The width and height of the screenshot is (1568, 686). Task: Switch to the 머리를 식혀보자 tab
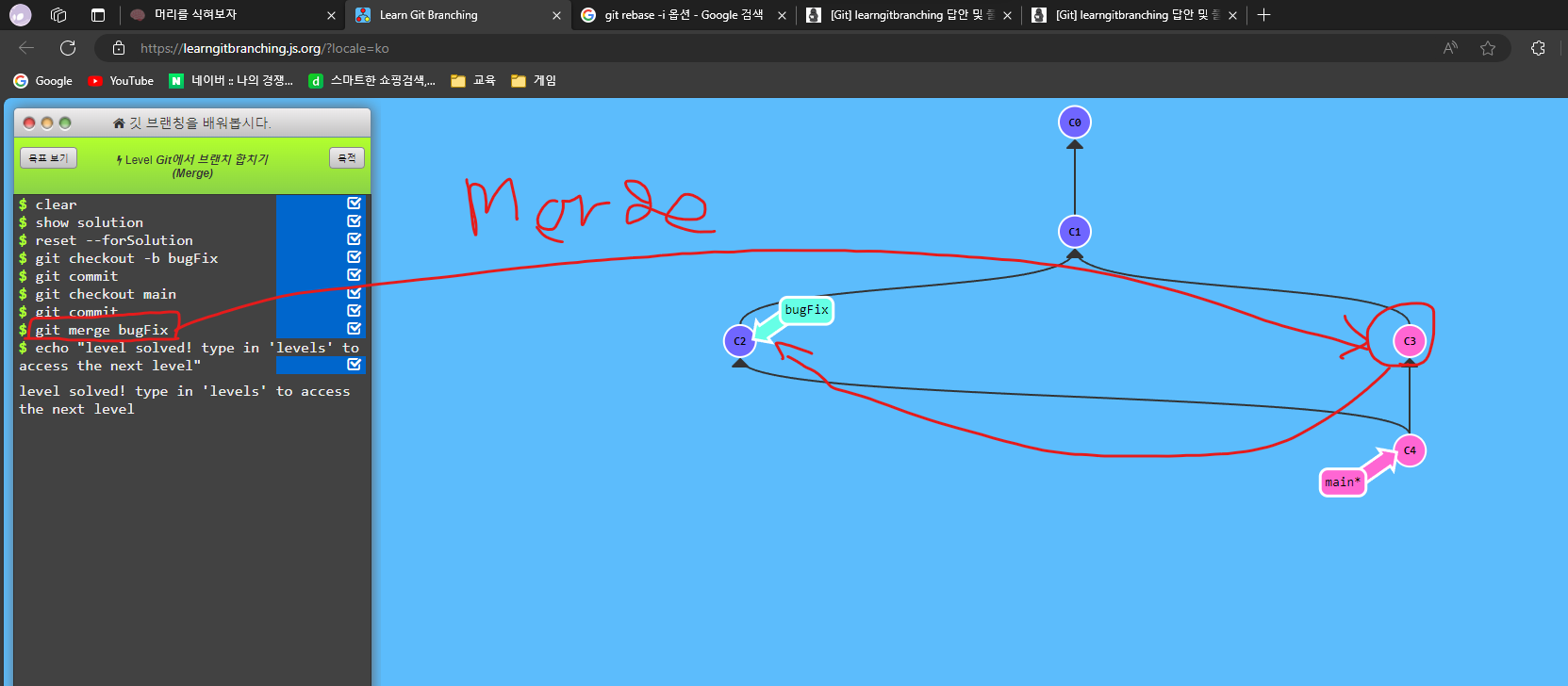(x=231, y=15)
